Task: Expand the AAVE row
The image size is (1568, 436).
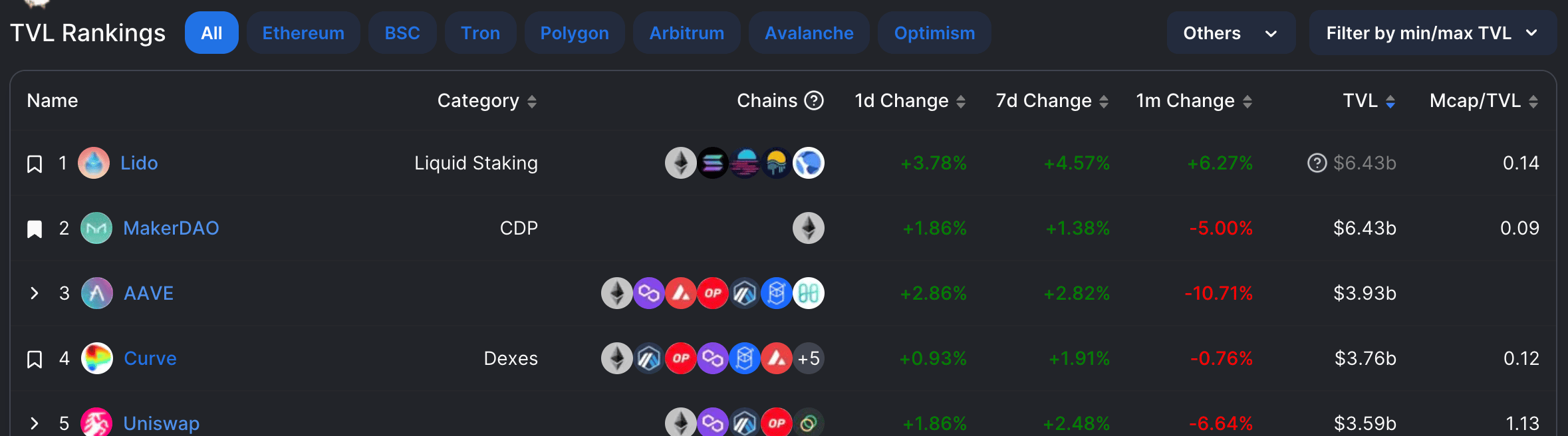Action: pos(35,293)
